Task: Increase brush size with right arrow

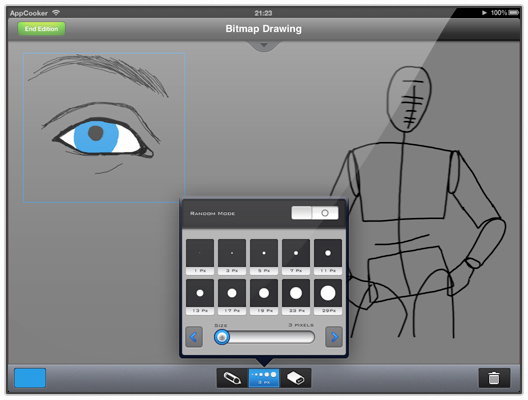Action: point(334,337)
